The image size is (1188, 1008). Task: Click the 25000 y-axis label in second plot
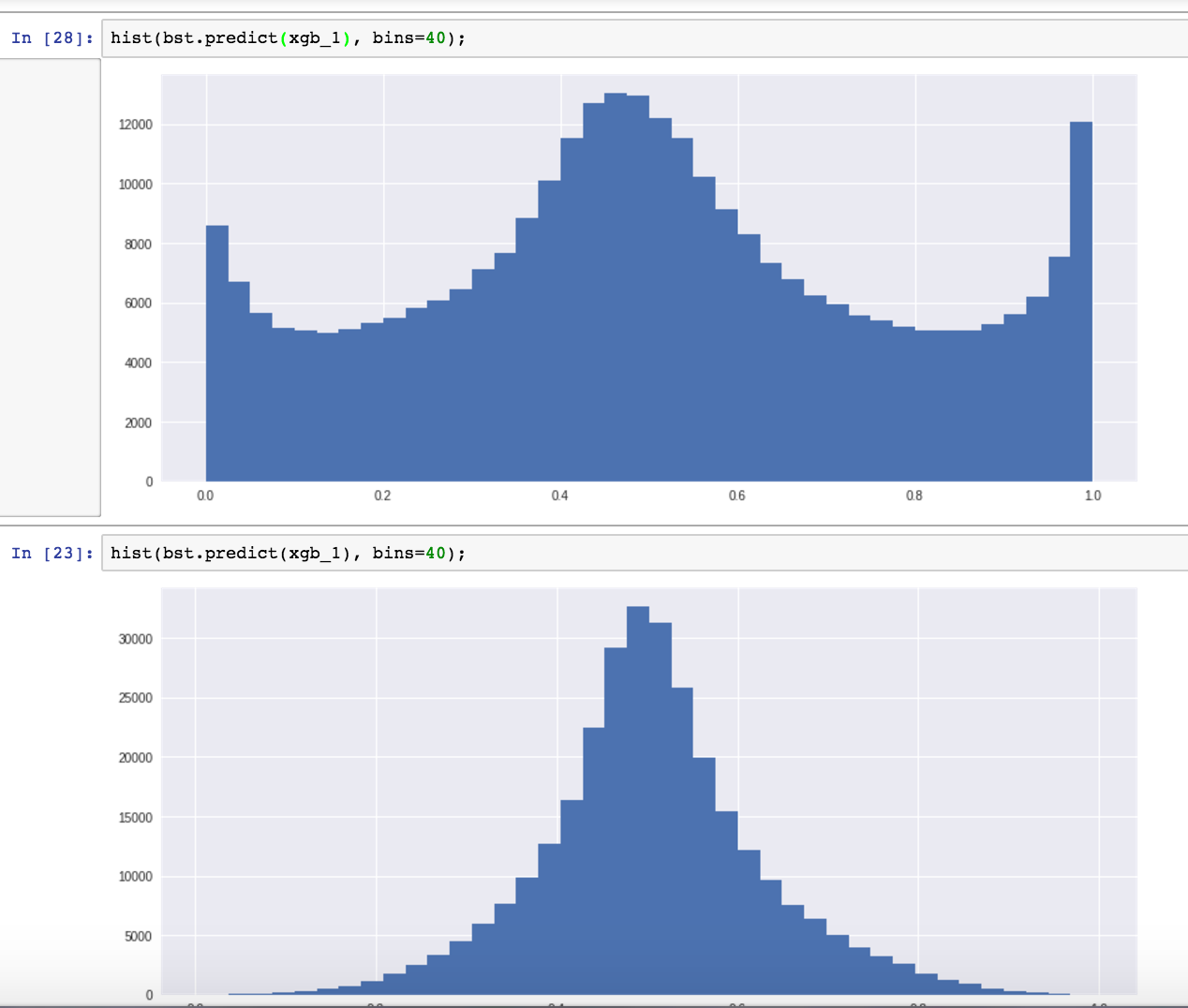135,698
